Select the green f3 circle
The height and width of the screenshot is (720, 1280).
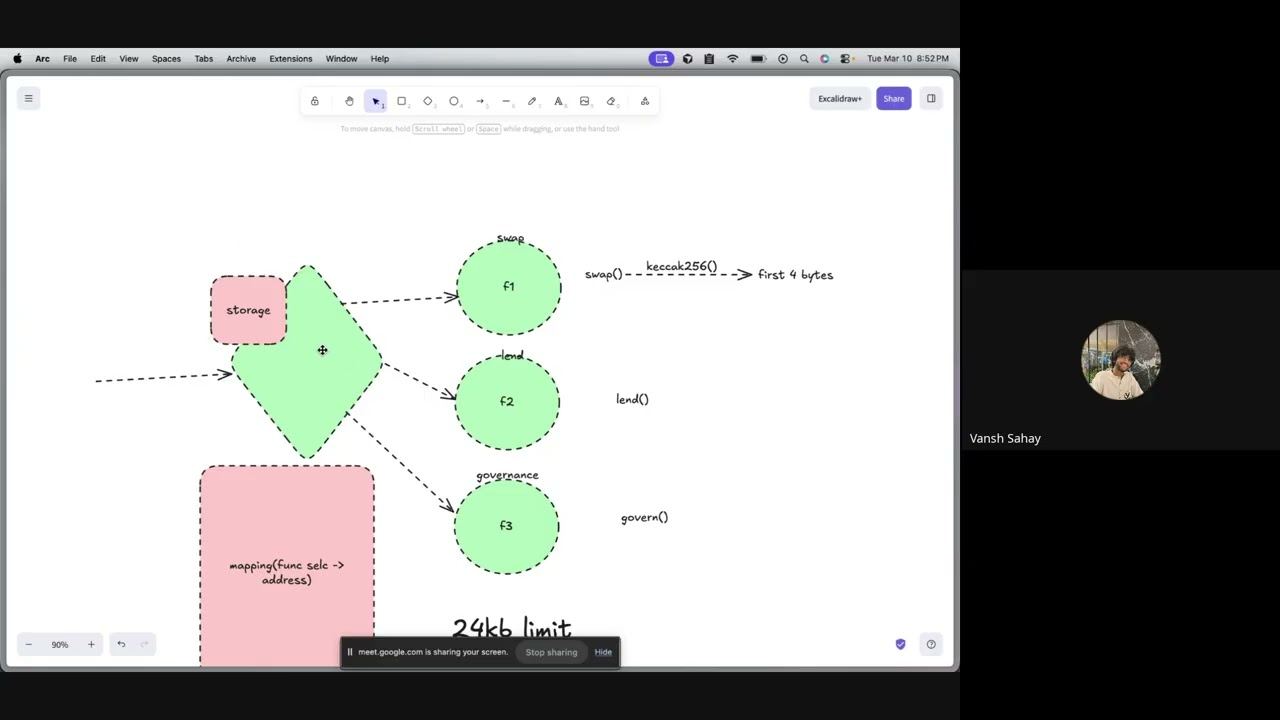pos(506,526)
